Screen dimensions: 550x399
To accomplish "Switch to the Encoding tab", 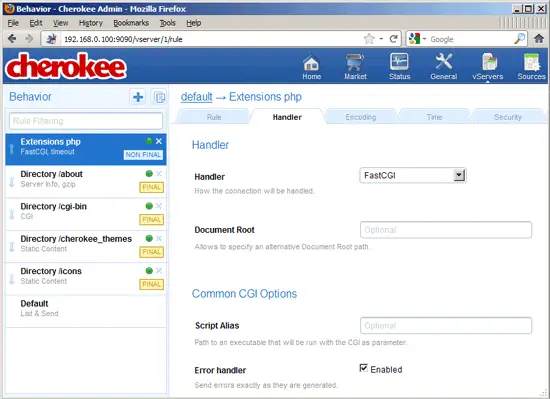I will pos(361,117).
